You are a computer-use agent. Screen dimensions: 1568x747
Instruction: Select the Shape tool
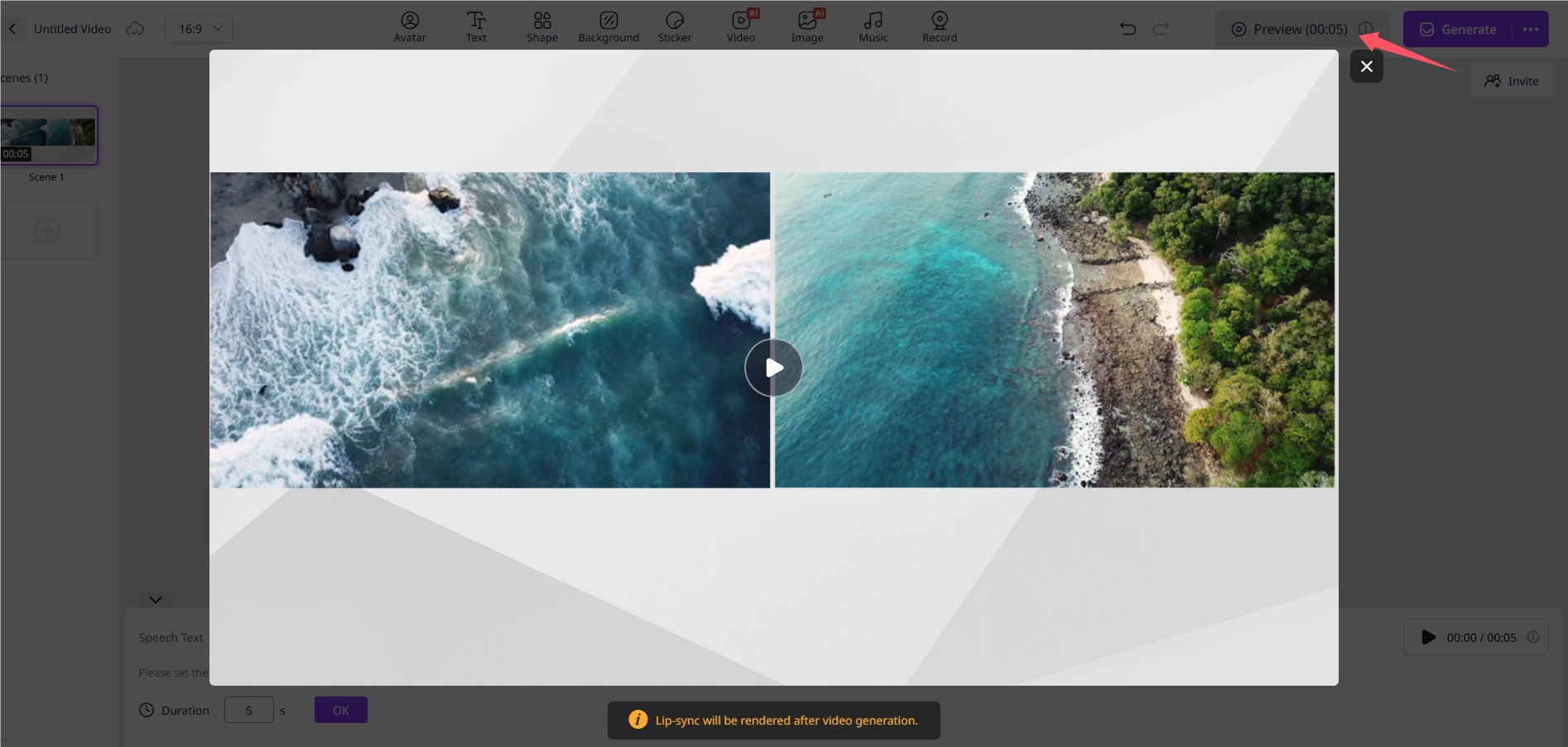click(542, 26)
